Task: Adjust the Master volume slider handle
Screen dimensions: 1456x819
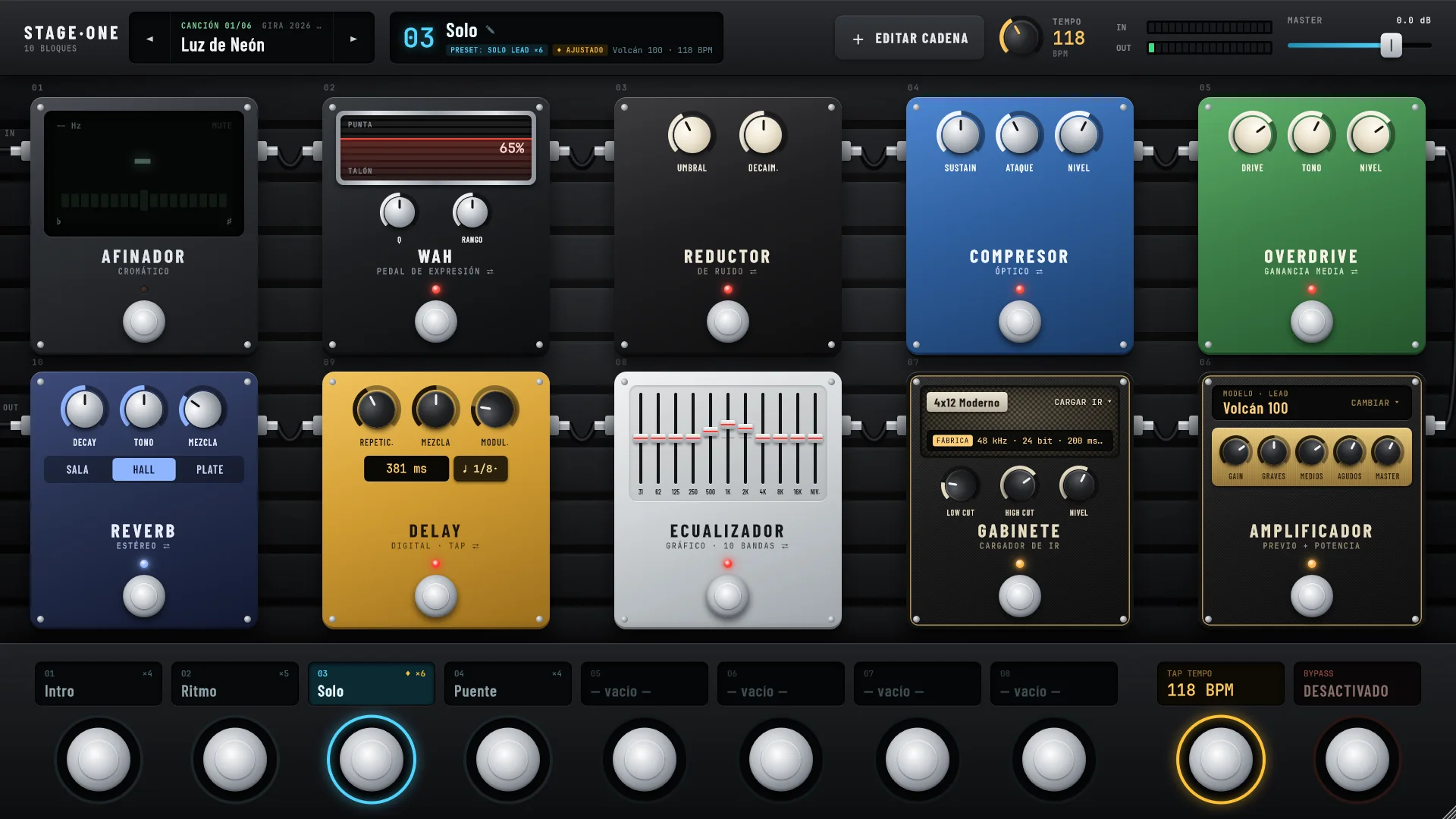Action: pos(1391,45)
